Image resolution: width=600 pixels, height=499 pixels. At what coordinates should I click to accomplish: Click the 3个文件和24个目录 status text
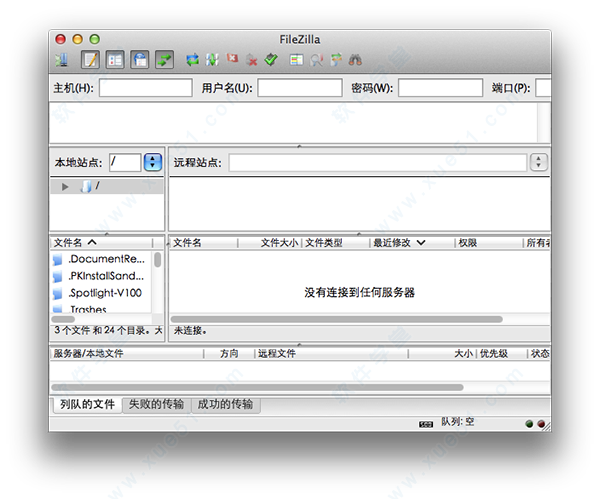[108, 330]
